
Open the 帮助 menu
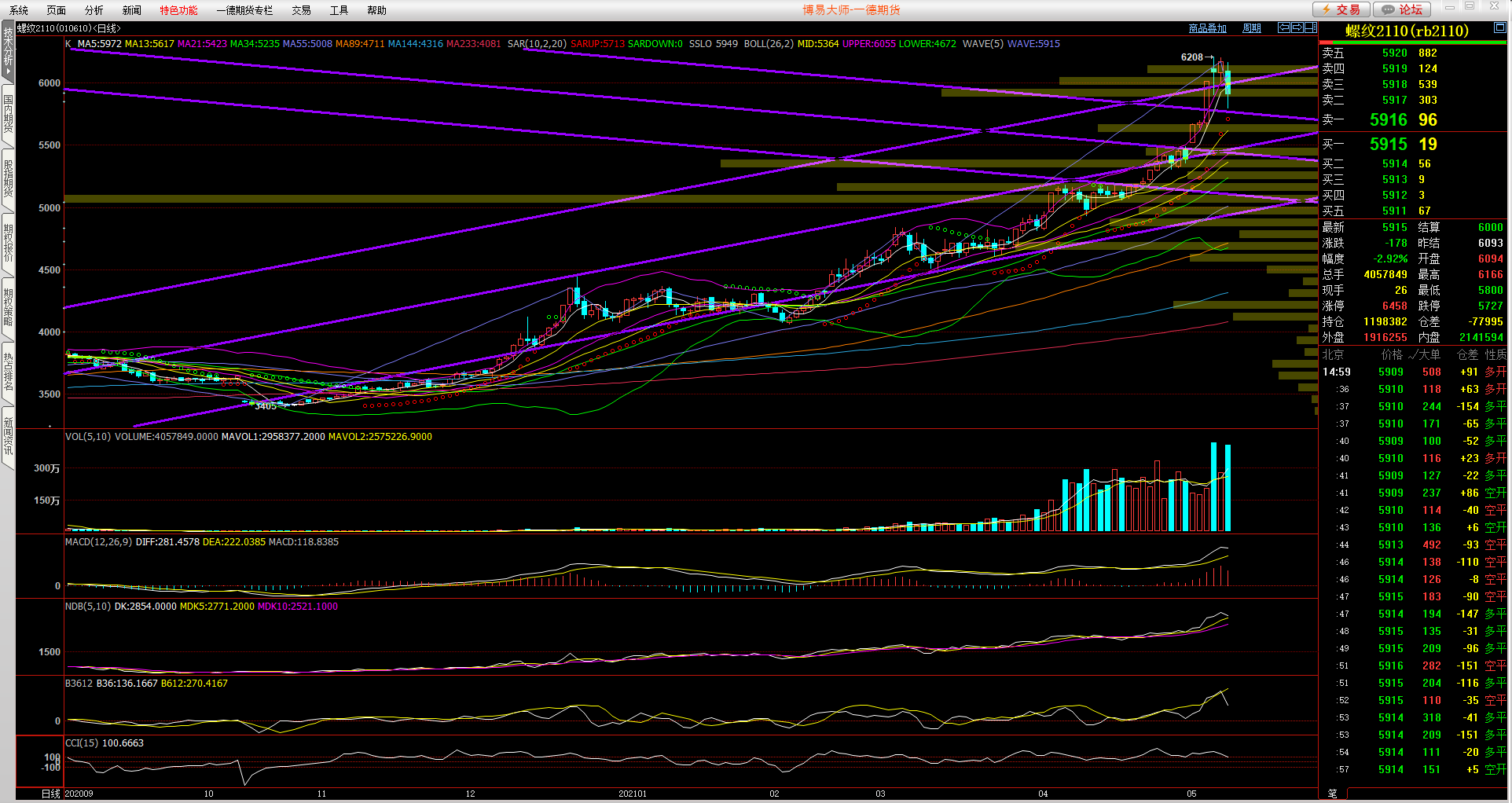pos(377,10)
